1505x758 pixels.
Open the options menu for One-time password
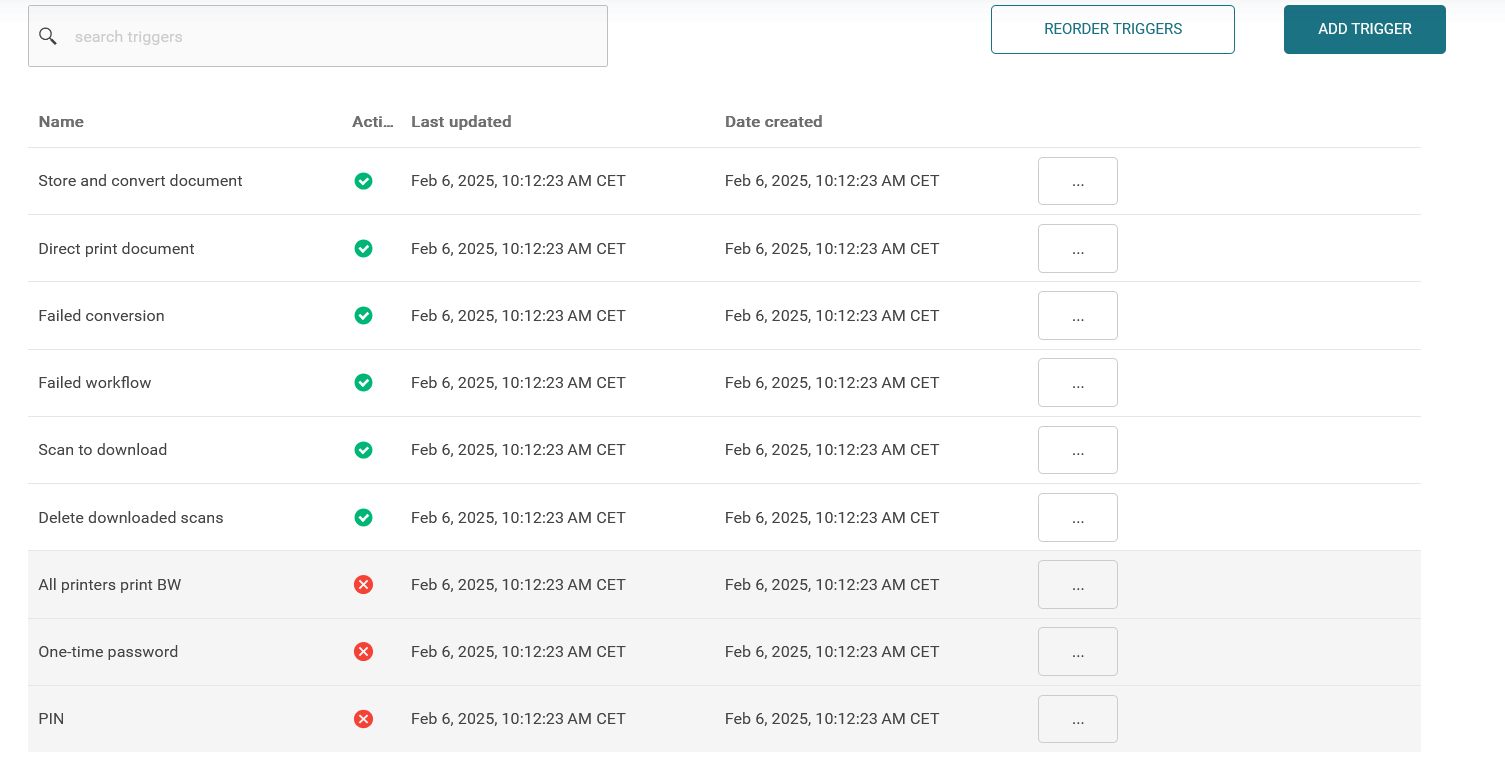point(1077,651)
